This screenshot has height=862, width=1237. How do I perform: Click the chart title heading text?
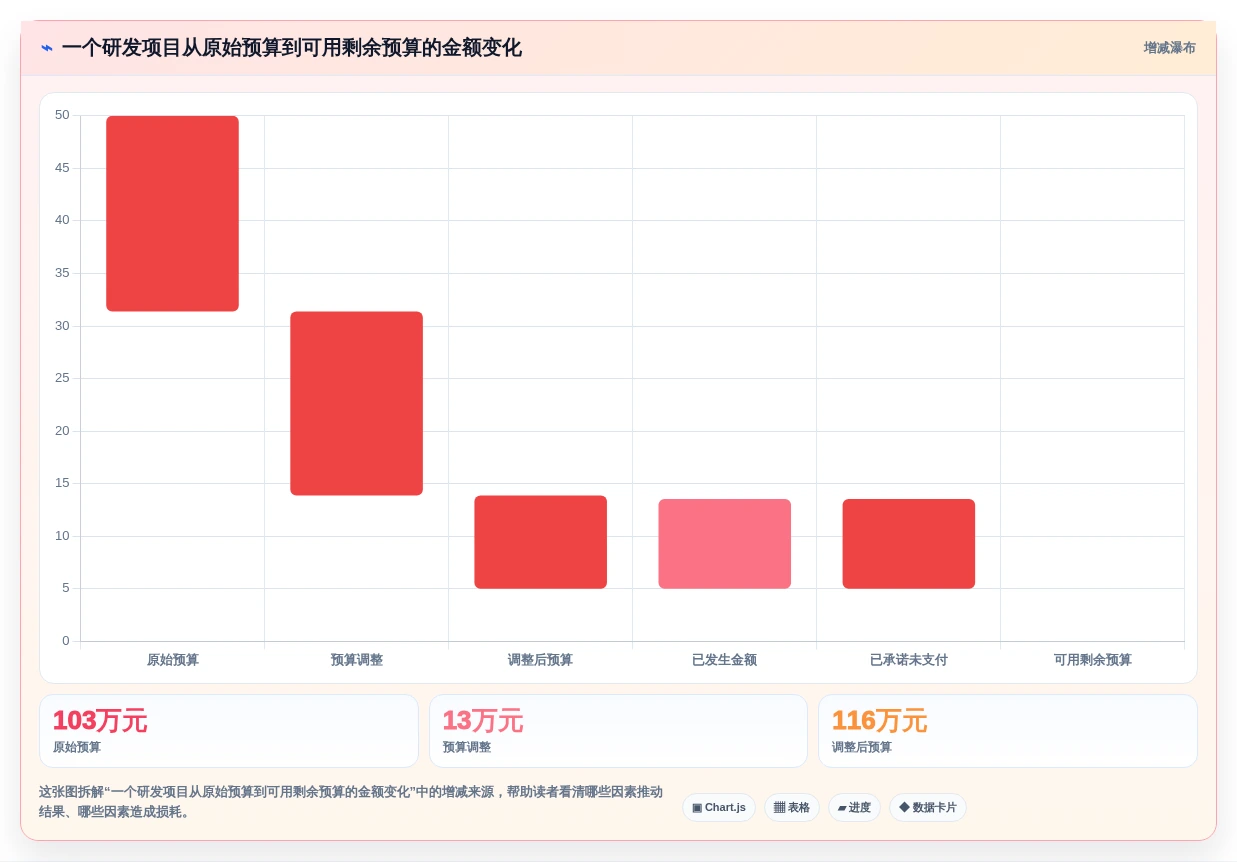[x=292, y=48]
